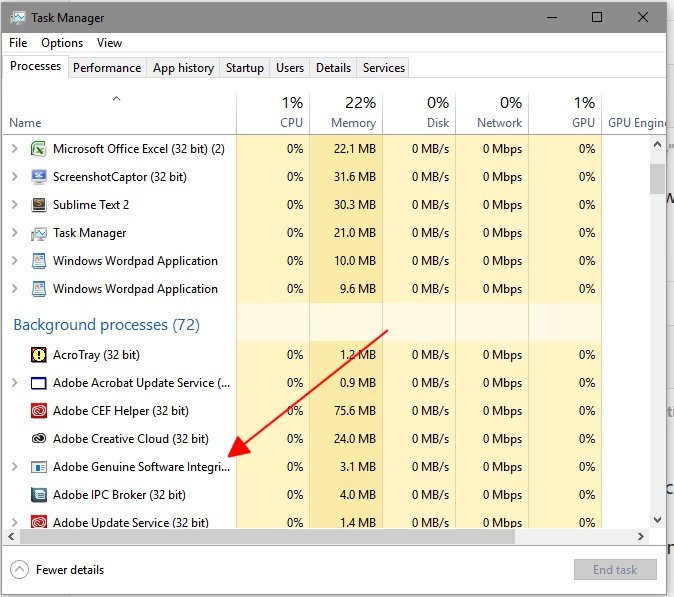Click the Adobe Update Service icon
674x597 pixels.
coord(39,522)
